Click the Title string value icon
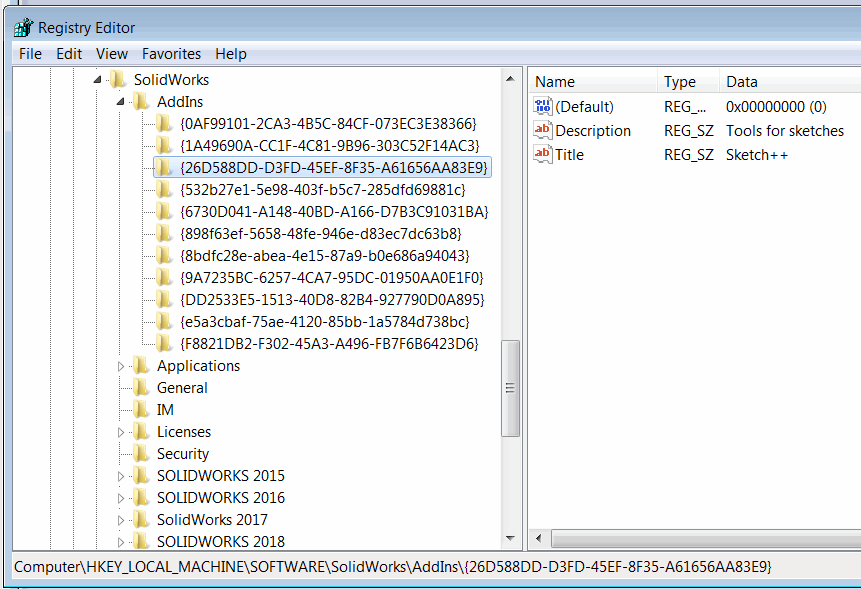 (x=543, y=154)
